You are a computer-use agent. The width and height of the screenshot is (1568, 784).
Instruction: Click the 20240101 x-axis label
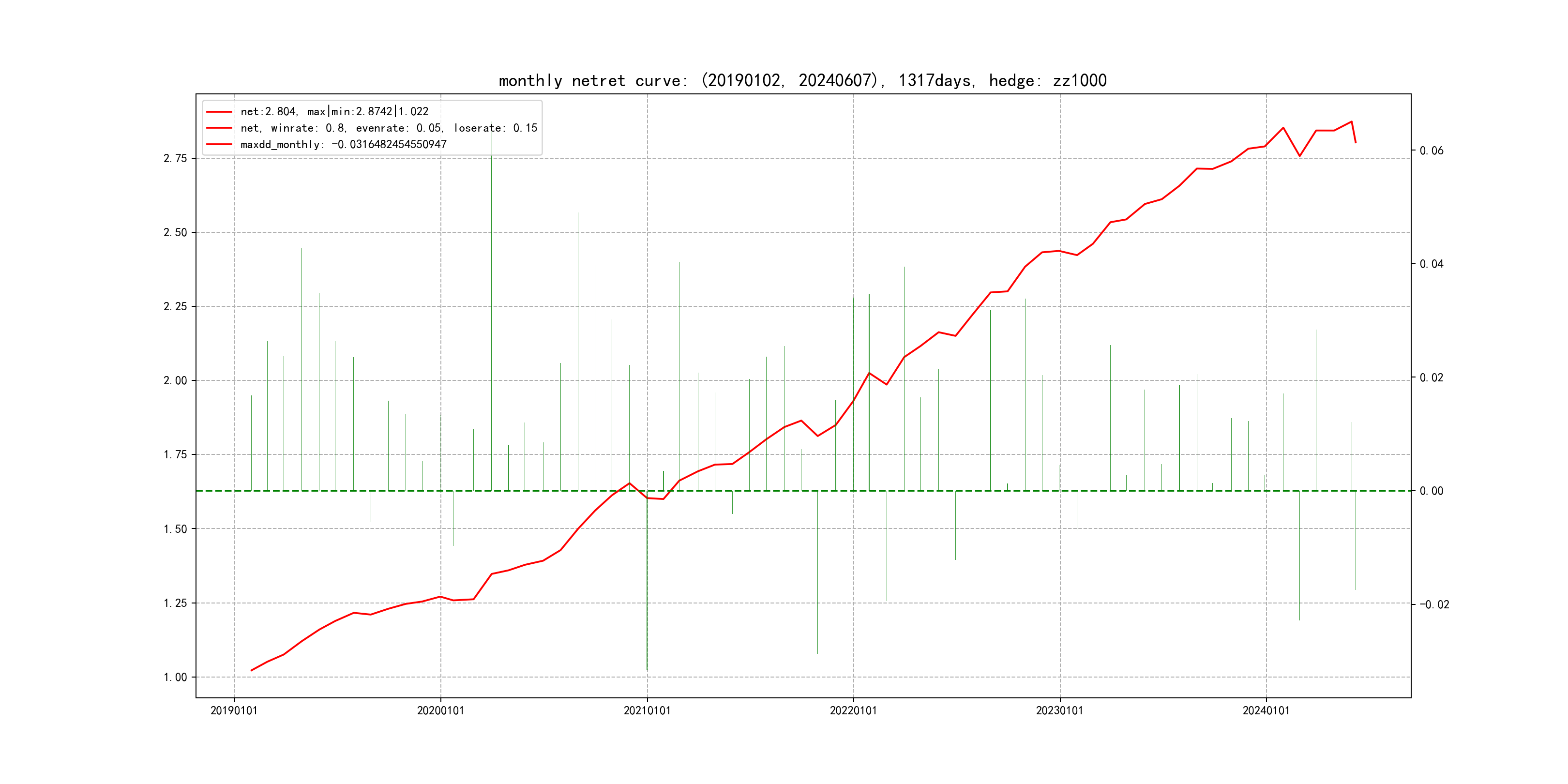click(x=1266, y=710)
